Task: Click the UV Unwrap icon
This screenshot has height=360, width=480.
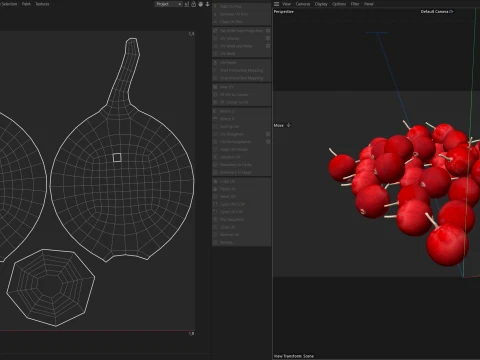Action: (215, 38)
